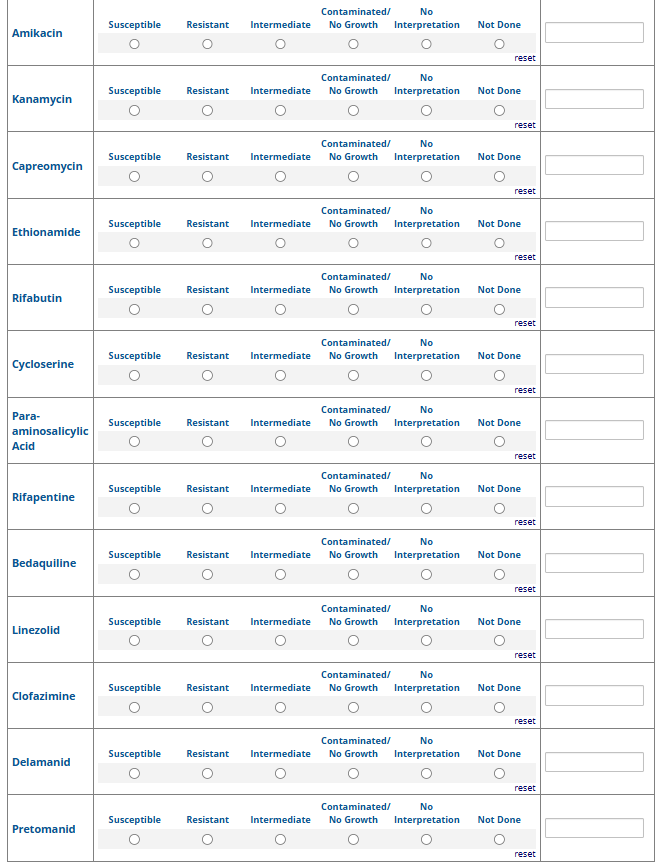Select Susceptible for Clofazimine
Image resolution: width=660 pixels, height=868 pixels.
point(134,707)
